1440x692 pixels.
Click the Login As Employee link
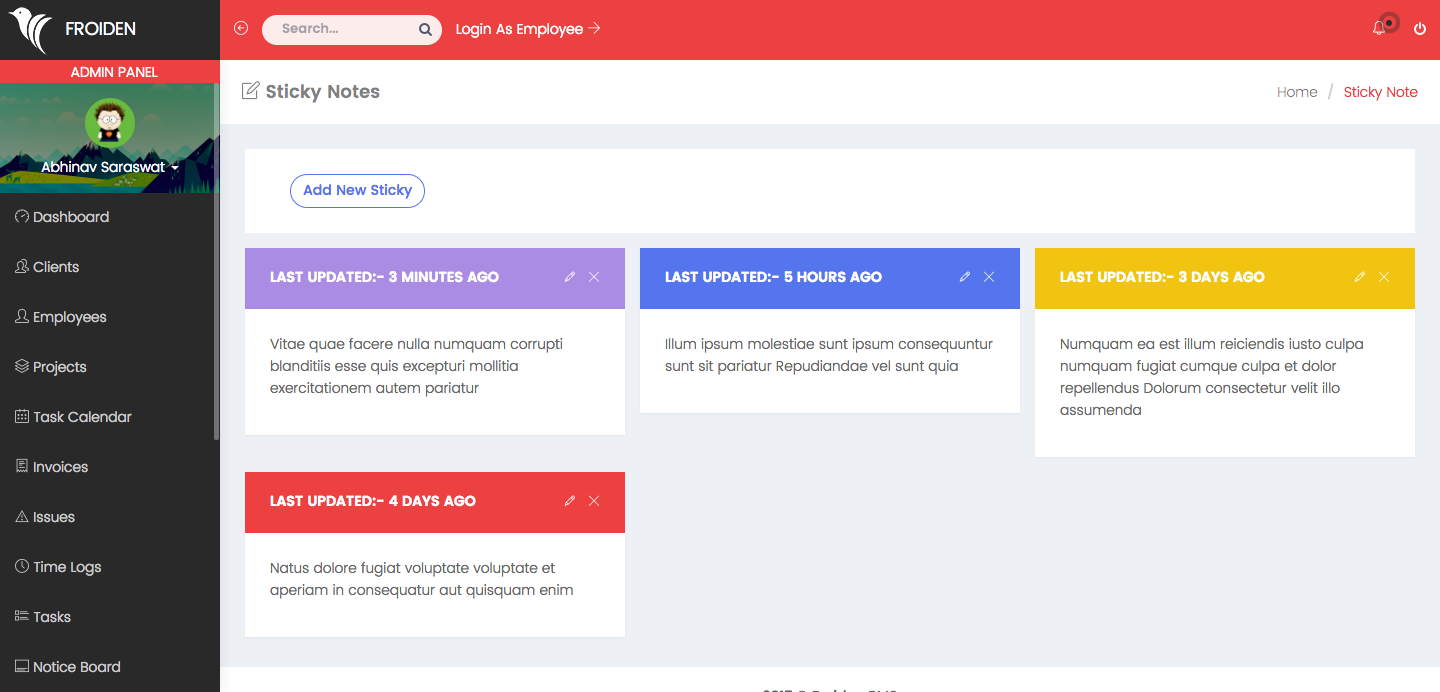[x=527, y=29]
